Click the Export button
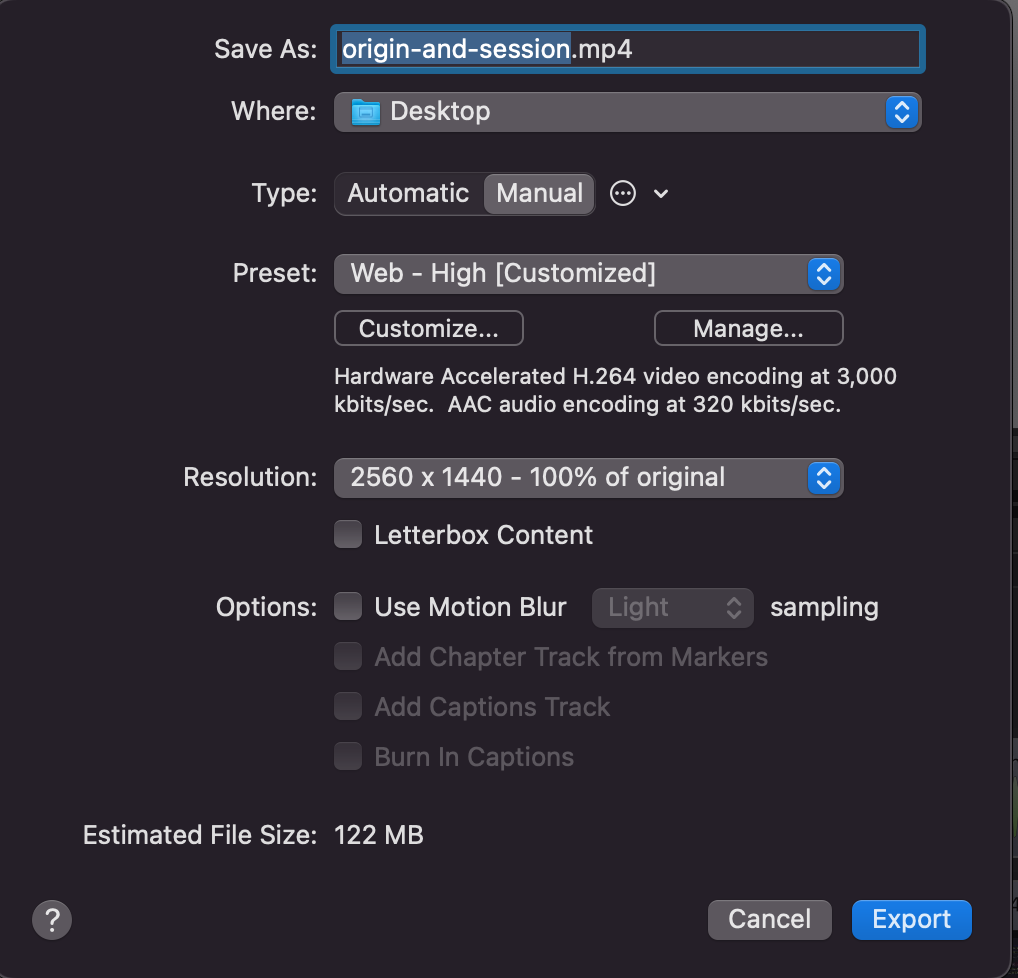The image size is (1018, 978). point(910,919)
